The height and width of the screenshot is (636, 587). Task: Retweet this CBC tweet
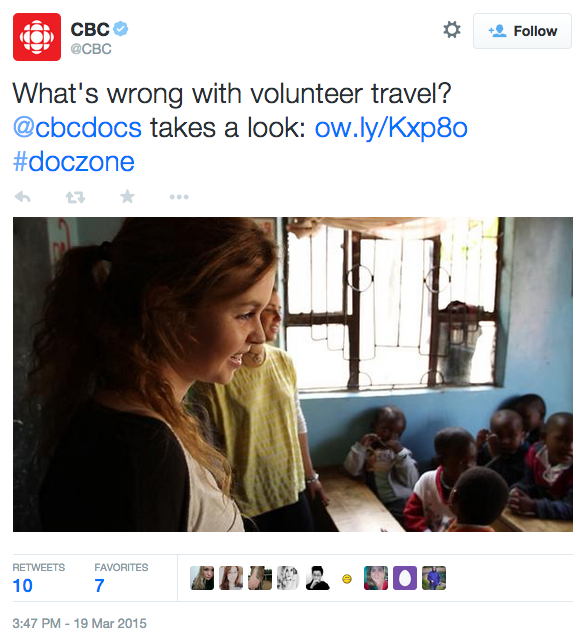click(x=75, y=197)
